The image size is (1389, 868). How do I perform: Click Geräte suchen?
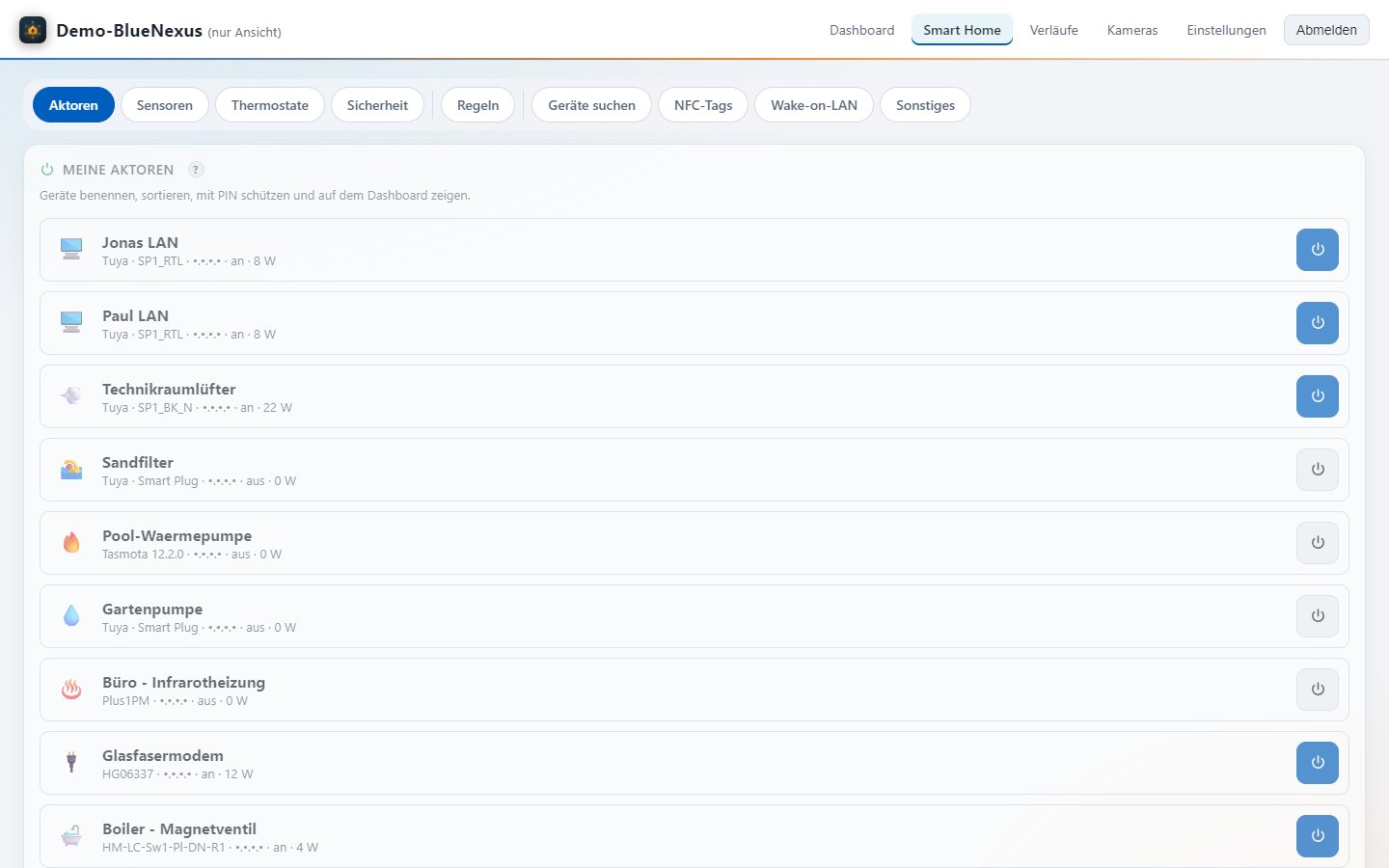[x=591, y=105]
